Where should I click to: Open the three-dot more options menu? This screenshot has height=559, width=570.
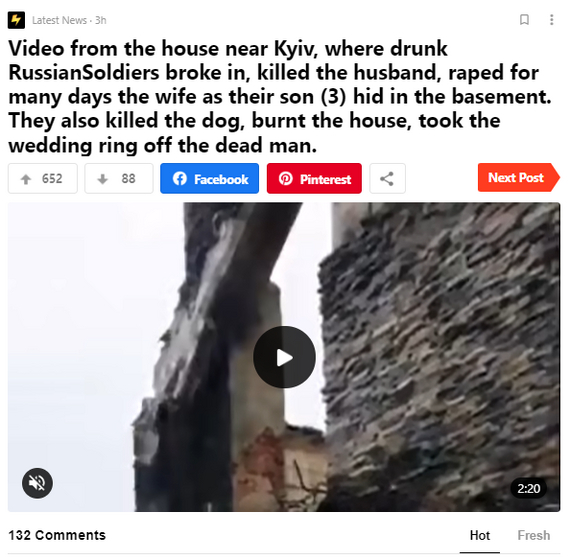(x=552, y=20)
